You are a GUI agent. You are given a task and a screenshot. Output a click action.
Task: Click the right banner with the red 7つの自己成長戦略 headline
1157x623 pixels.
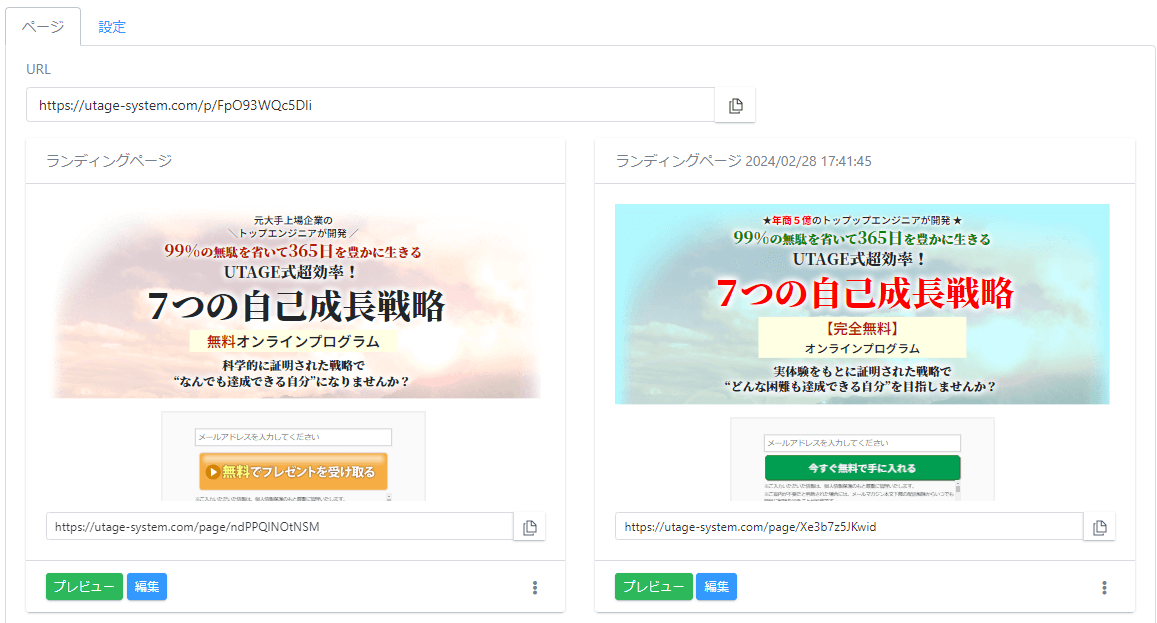(x=862, y=304)
